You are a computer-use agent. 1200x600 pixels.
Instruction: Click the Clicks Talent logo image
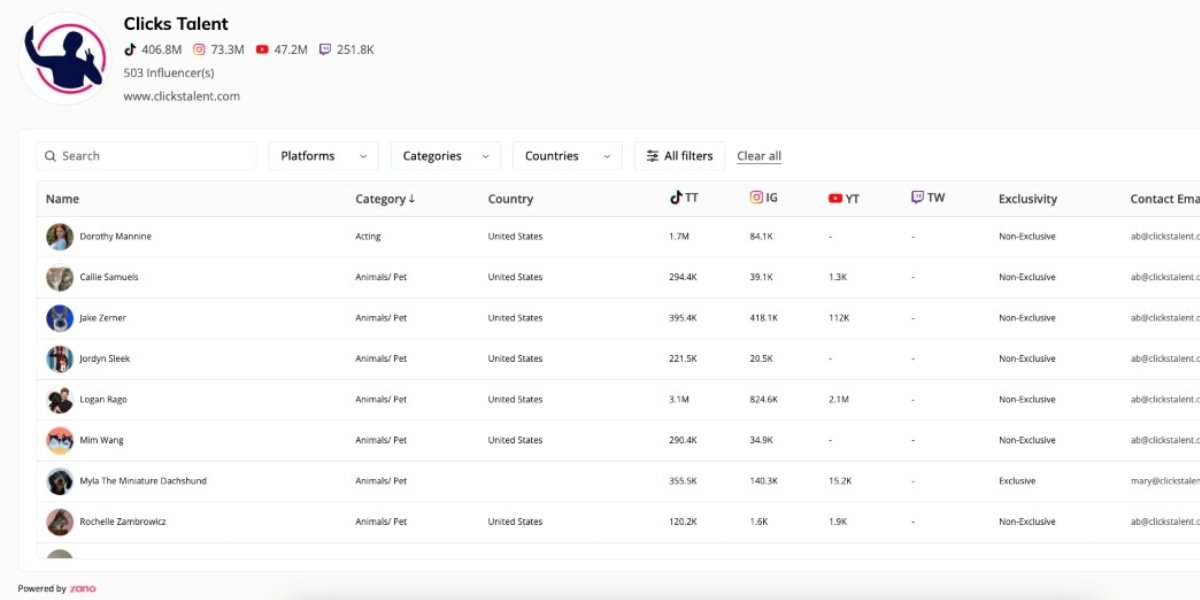click(65, 59)
